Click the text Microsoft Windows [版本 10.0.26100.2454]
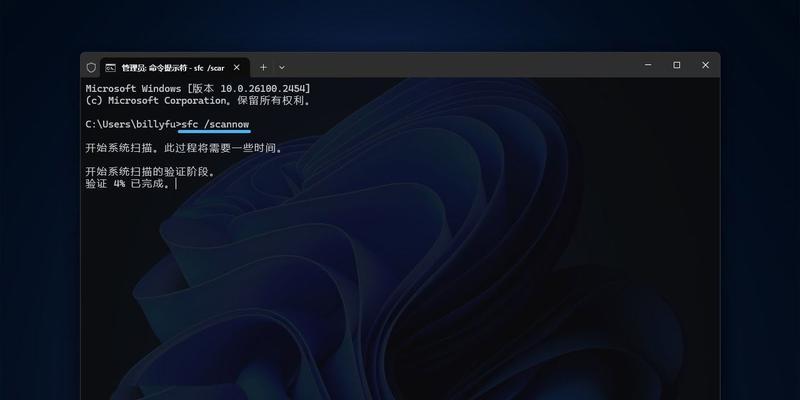Viewport: 800px width, 400px height. point(198,89)
